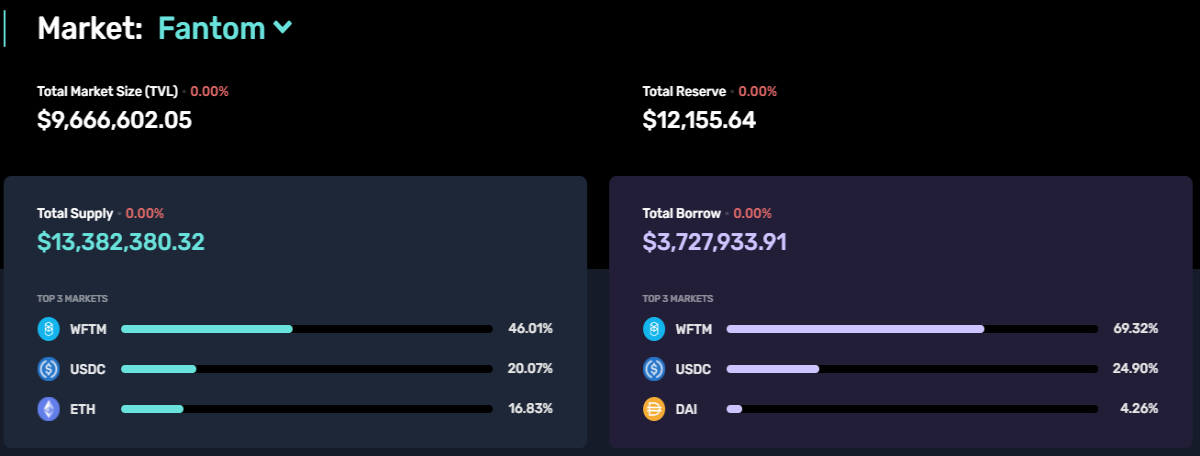This screenshot has height=456, width=1200.
Task: Click the 0.00% change beside Total Supply
Action: 144,213
